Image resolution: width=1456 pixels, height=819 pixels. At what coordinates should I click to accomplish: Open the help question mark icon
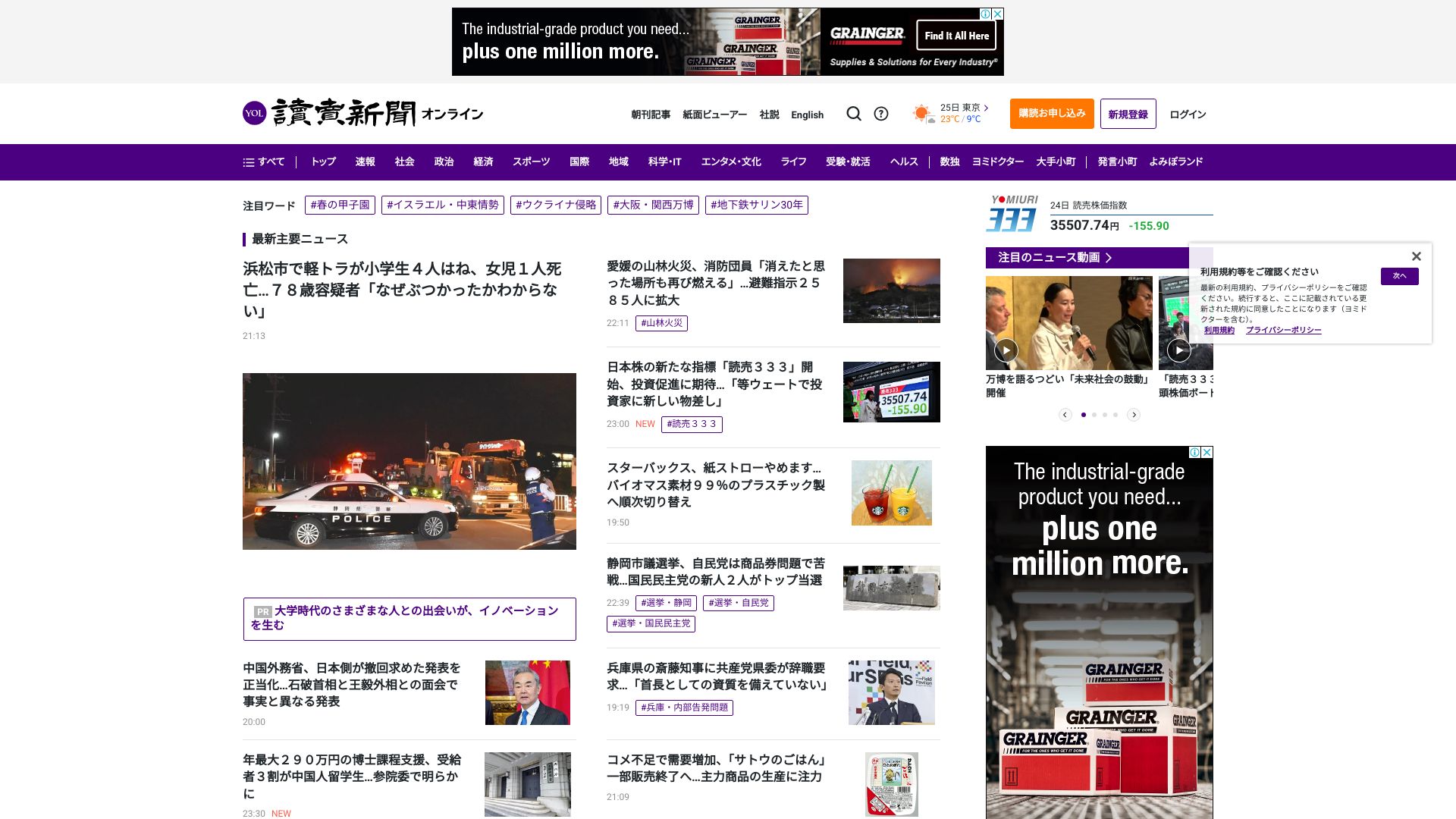click(880, 114)
